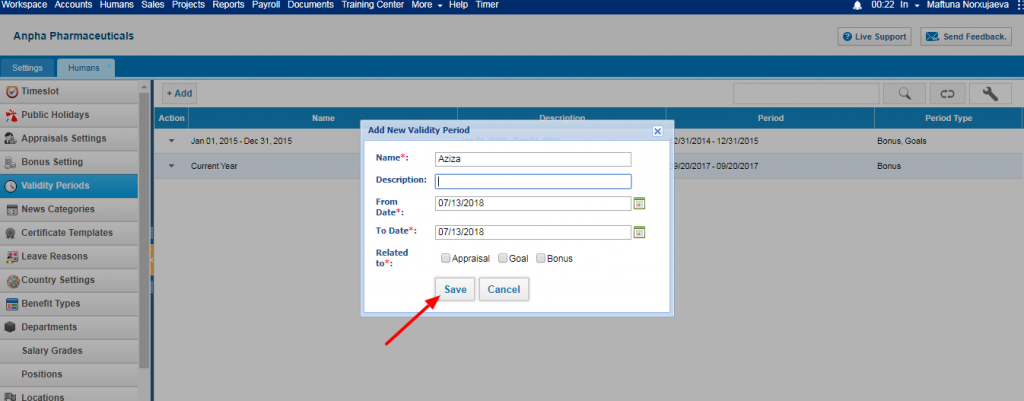
Task: Click the Name field containing Aziza
Action: coord(533,159)
